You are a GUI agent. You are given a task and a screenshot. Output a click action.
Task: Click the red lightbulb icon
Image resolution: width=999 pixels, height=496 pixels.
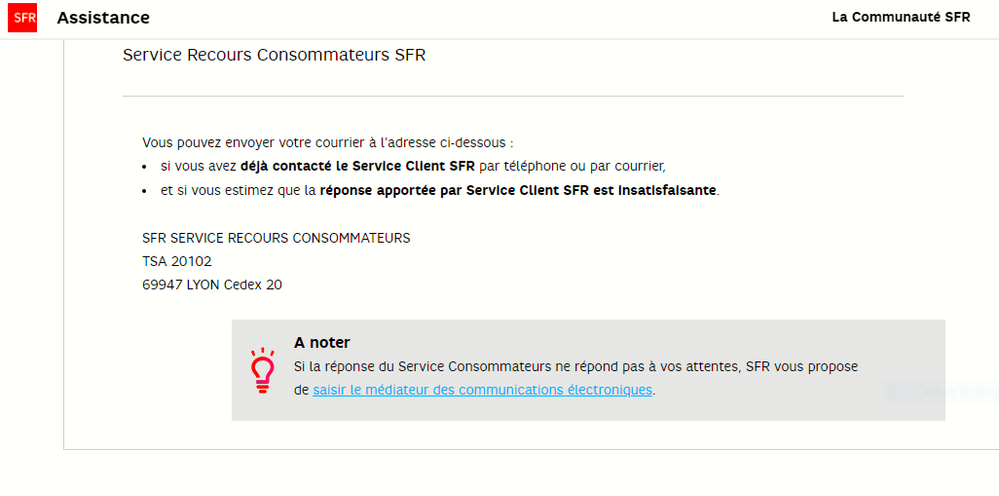coord(262,371)
